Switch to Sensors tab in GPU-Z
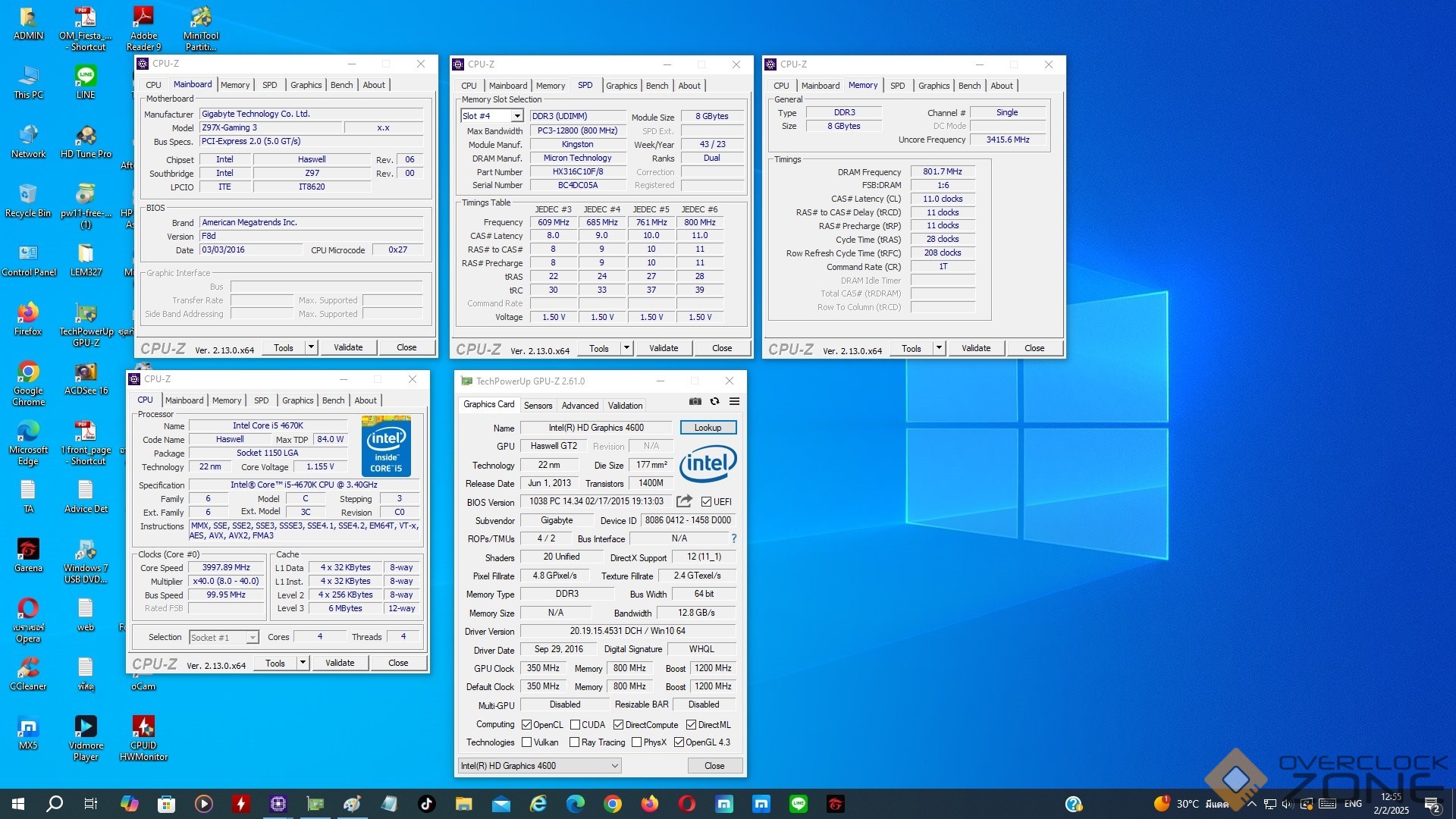1456x819 pixels. pyautogui.click(x=538, y=406)
